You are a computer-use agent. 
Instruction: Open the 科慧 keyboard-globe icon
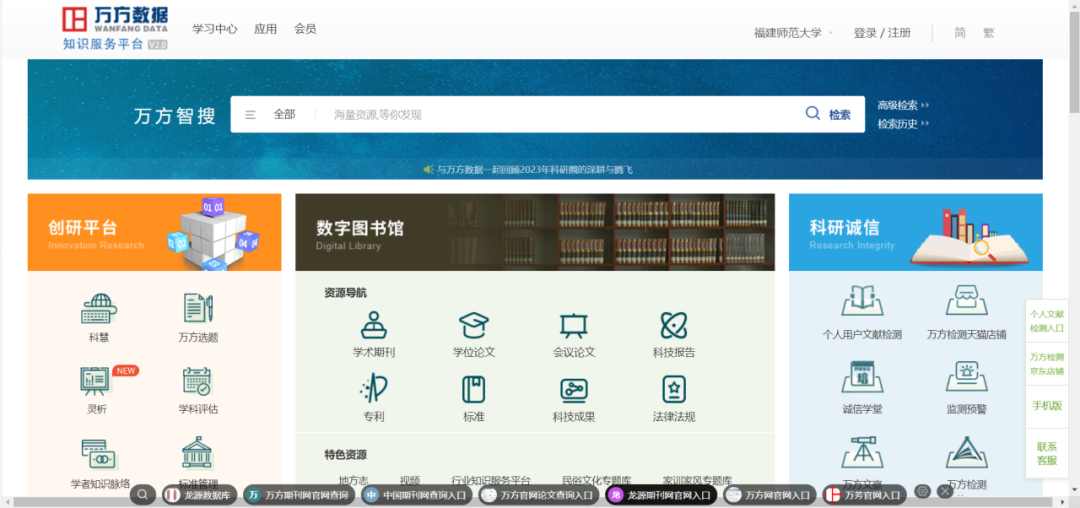click(x=99, y=309)
